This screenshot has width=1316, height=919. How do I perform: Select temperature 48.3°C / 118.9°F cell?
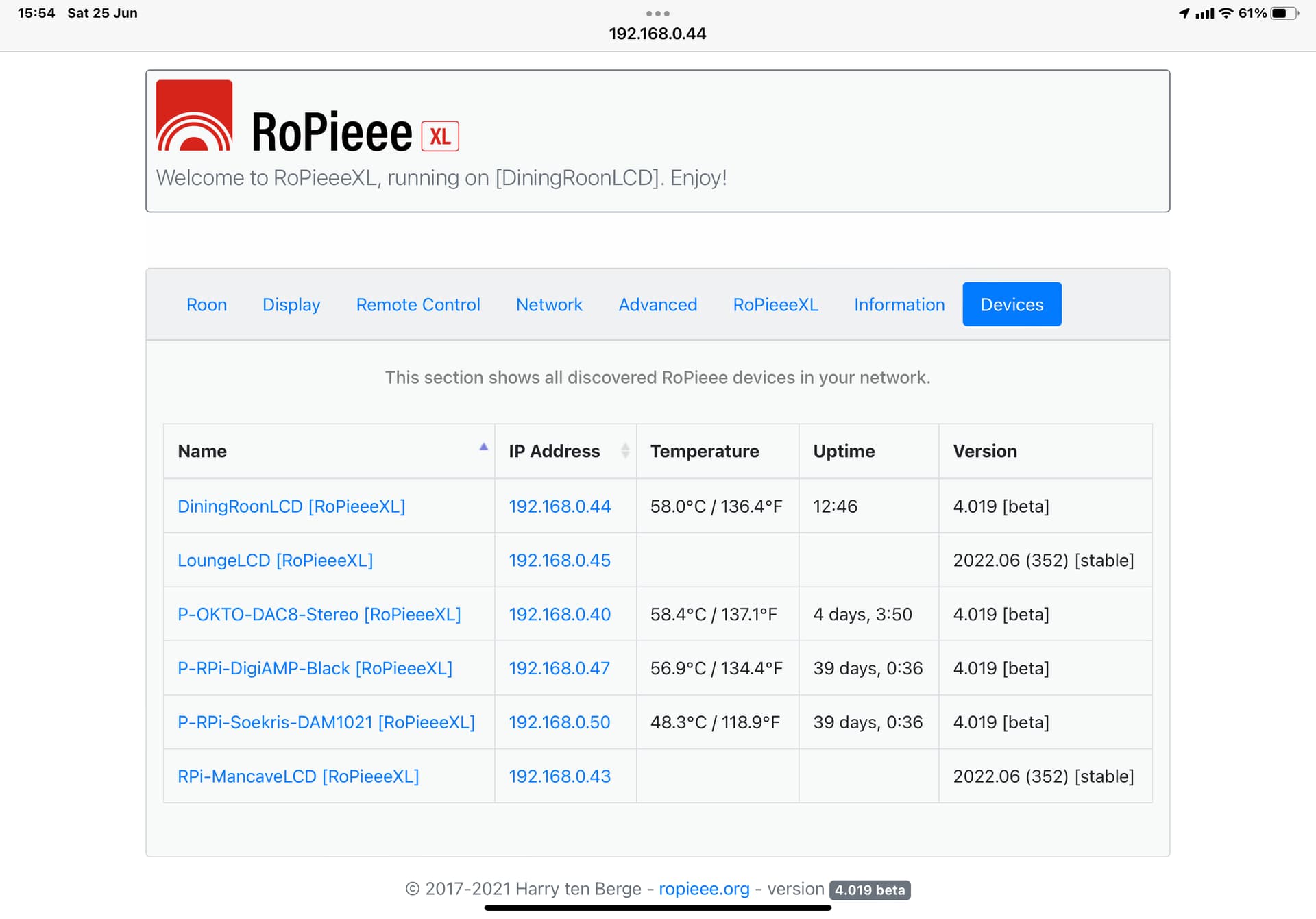click(718, 722)
